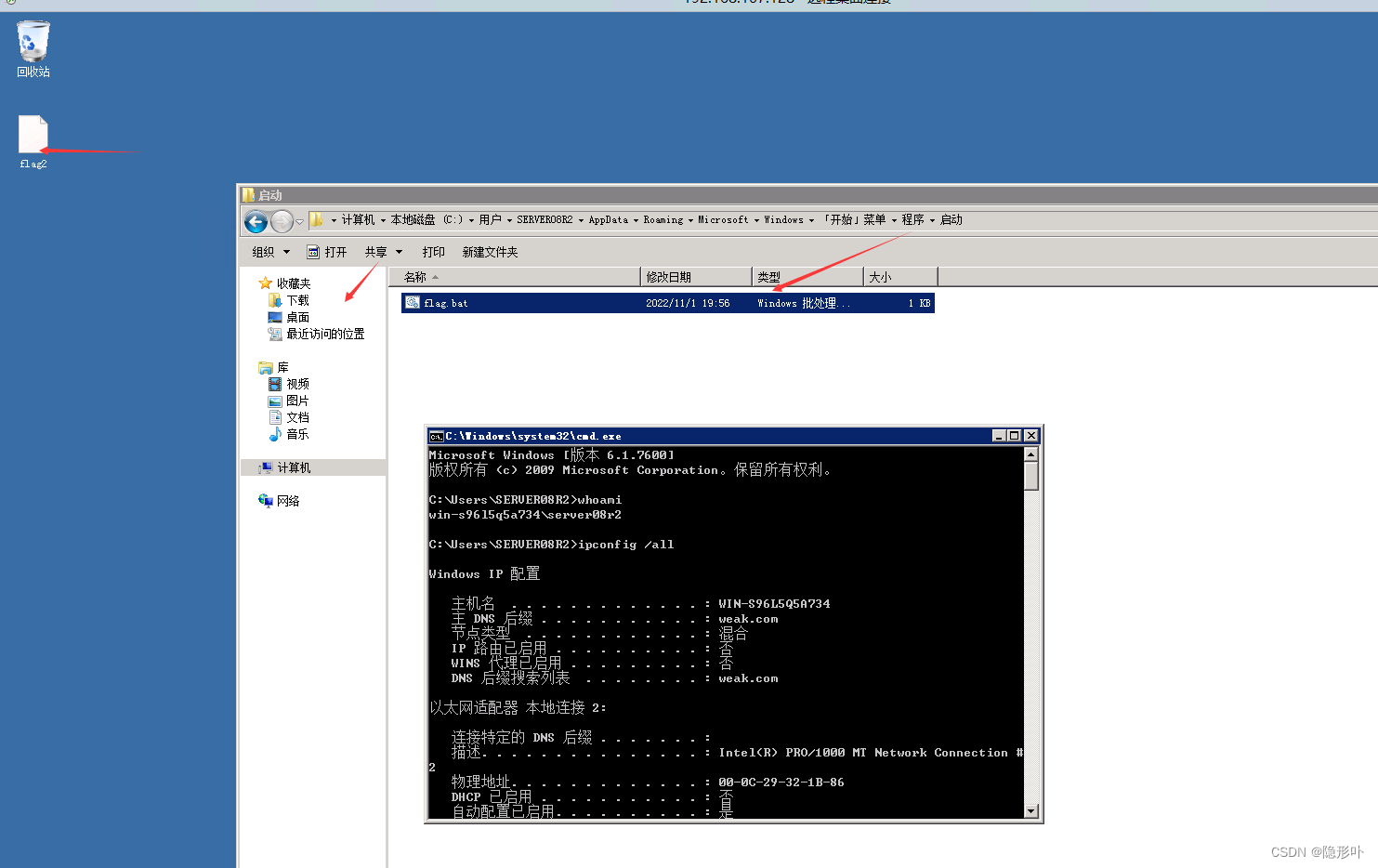Expand dropdown arrow after Roaming breadcrumb
Image resolution: width=1378 pixels, height=868 pixels.
coord(690,221)
